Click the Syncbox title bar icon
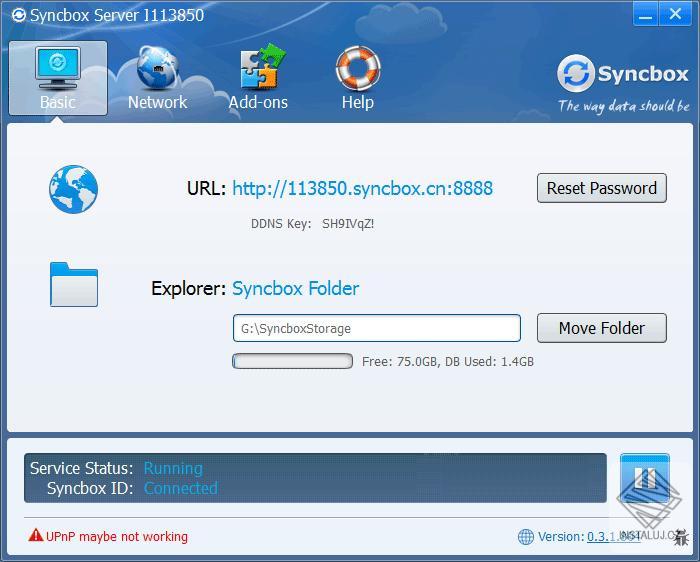The height and width of the screenshot is (562, 700). (x=19, y=15)
